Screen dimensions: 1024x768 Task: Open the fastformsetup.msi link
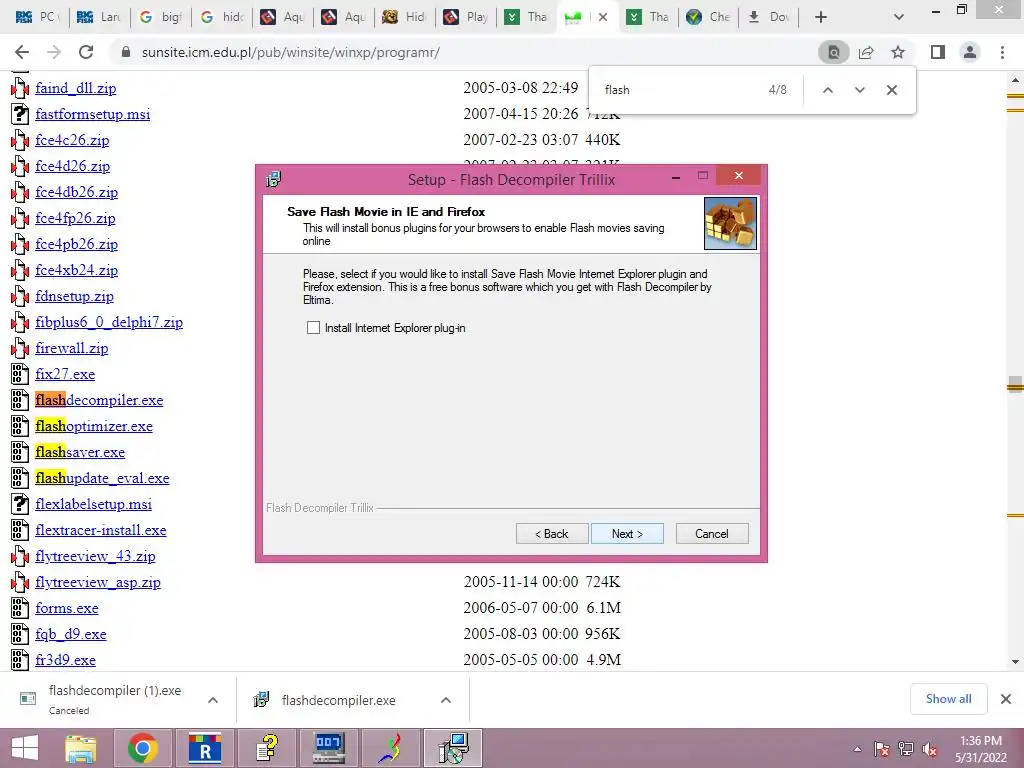pyautogui.click(x=93, y=114)
